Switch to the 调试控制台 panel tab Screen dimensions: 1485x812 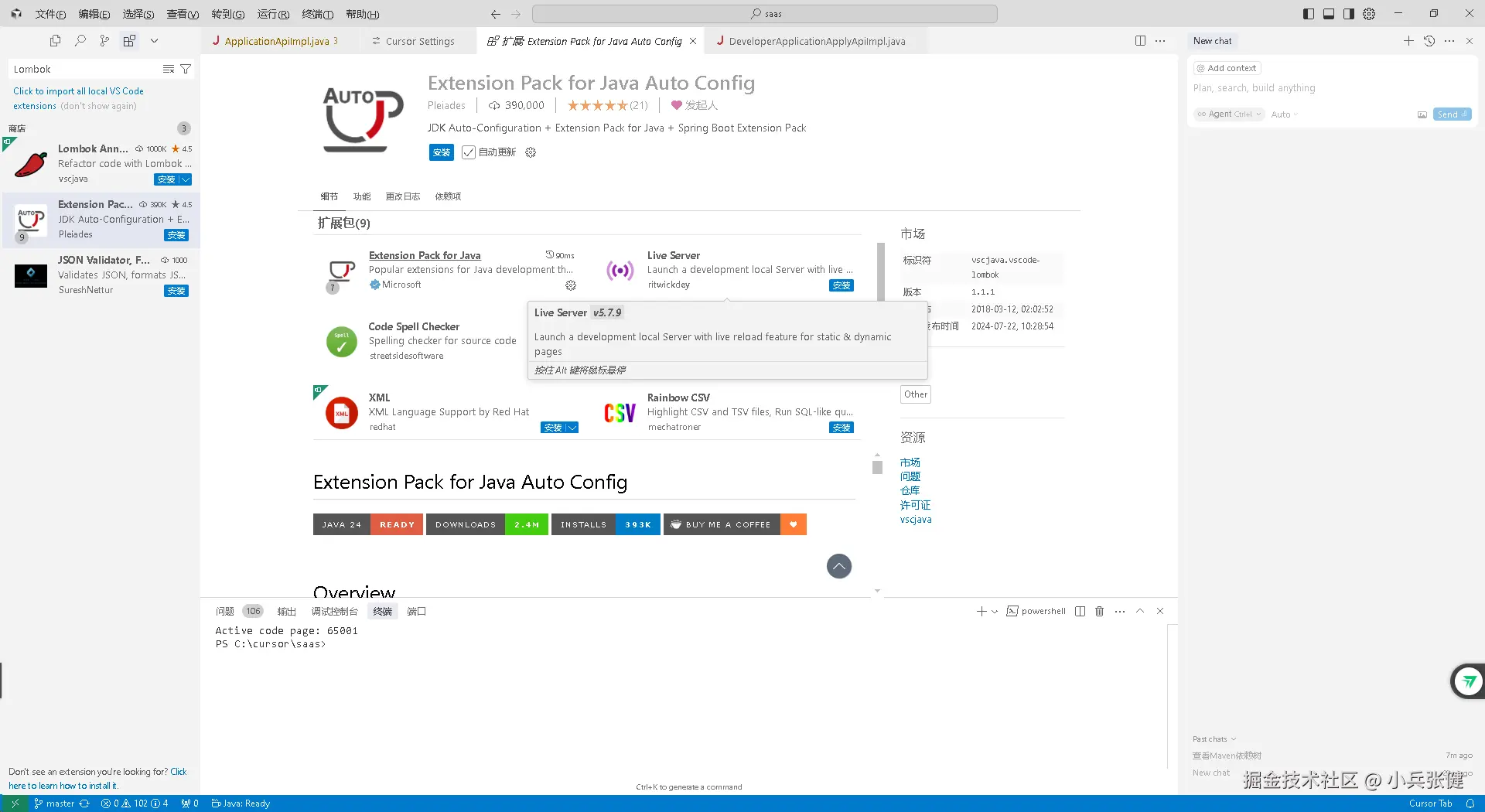point(335,612)
